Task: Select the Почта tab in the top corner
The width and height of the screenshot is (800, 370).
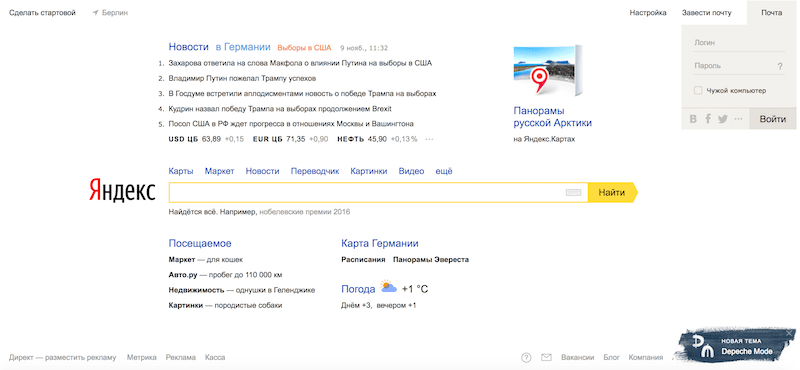Action: [771, 13]
